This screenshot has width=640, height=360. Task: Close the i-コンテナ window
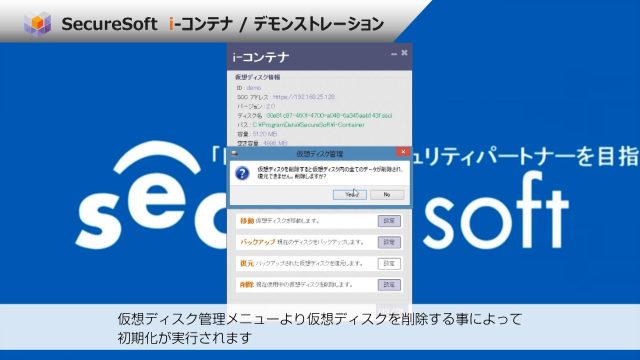(404, 53)
